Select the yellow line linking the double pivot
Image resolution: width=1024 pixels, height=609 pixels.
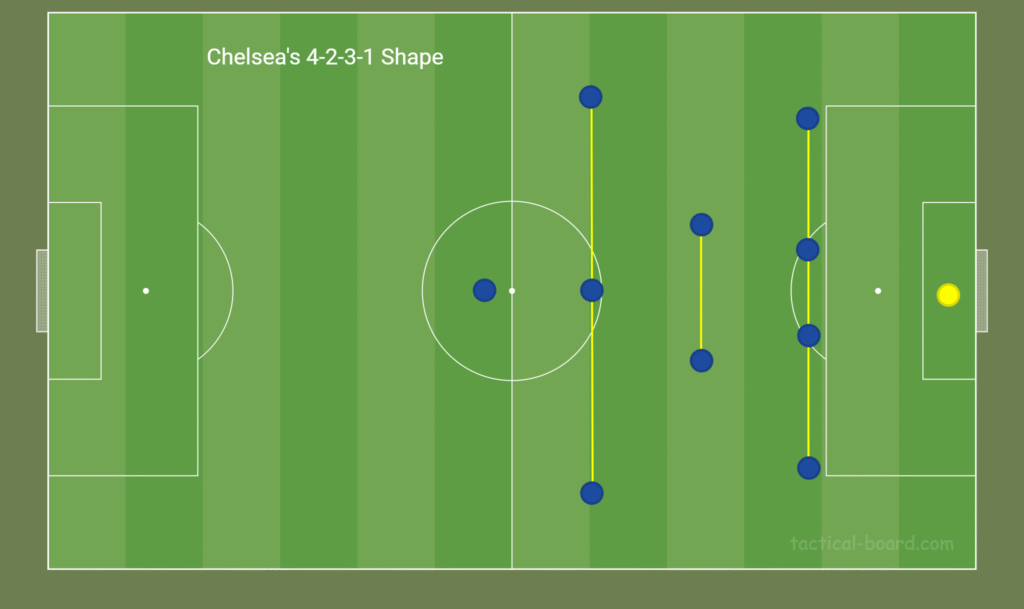(701, 292)
